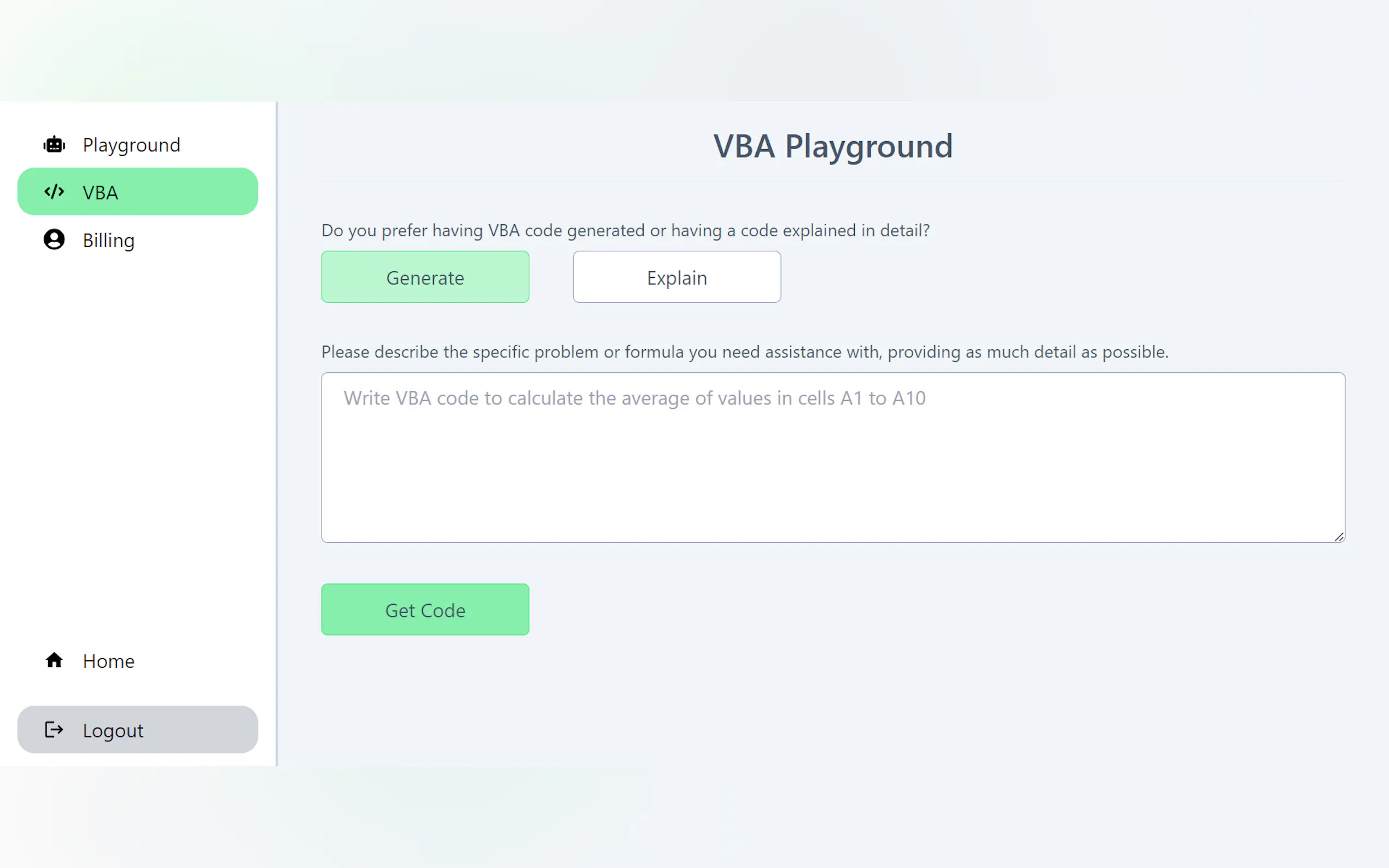
Task: Select the VBA sidebar label
Action: (101, 192)
